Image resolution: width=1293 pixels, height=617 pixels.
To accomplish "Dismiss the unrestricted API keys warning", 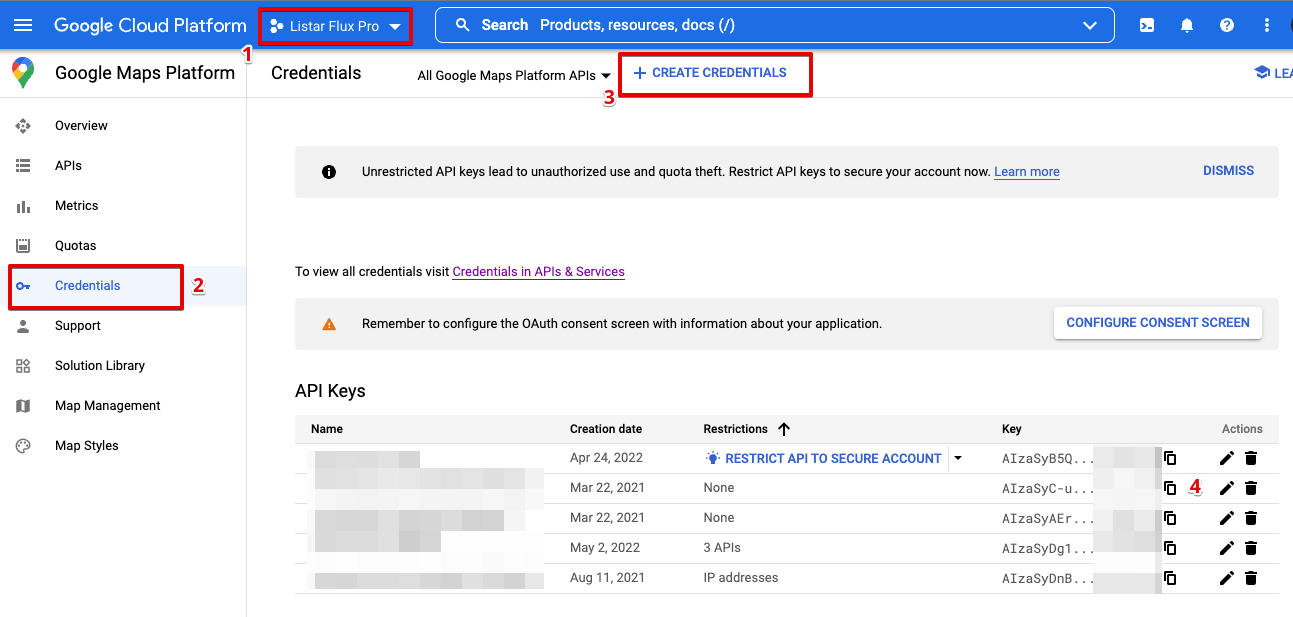I will [1228, 171].
